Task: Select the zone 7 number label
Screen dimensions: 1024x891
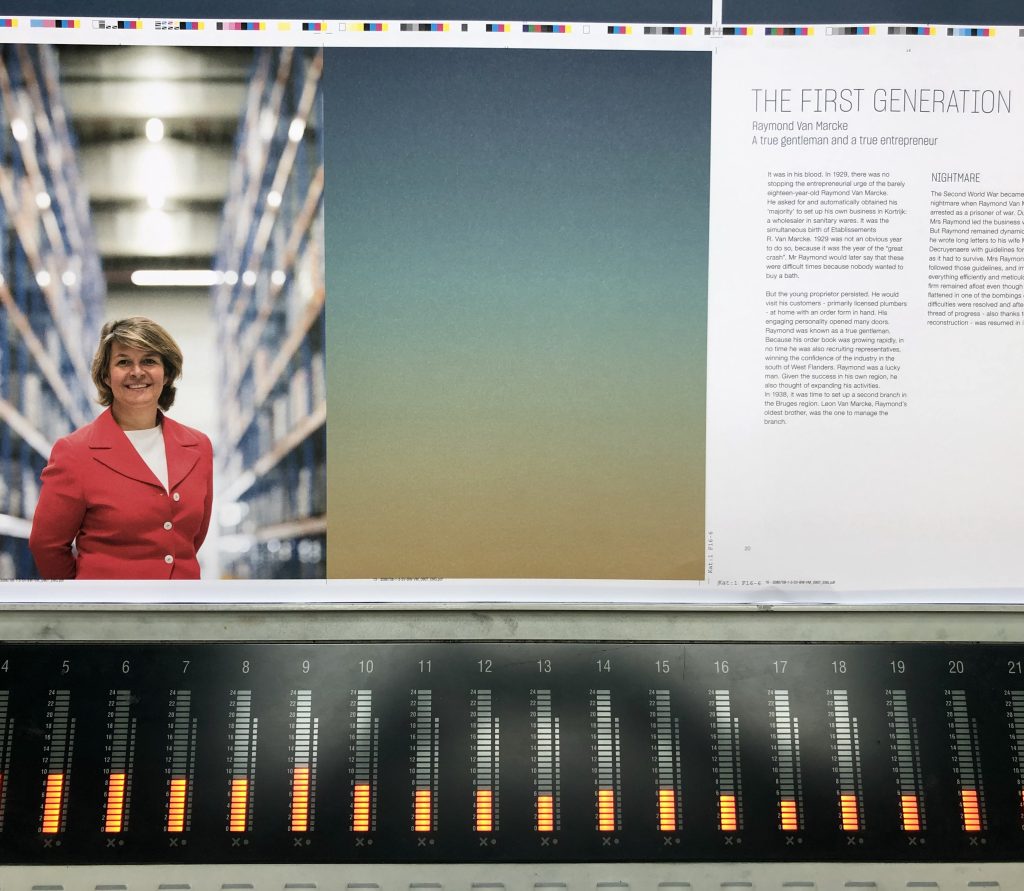Action: click(186, 667)
